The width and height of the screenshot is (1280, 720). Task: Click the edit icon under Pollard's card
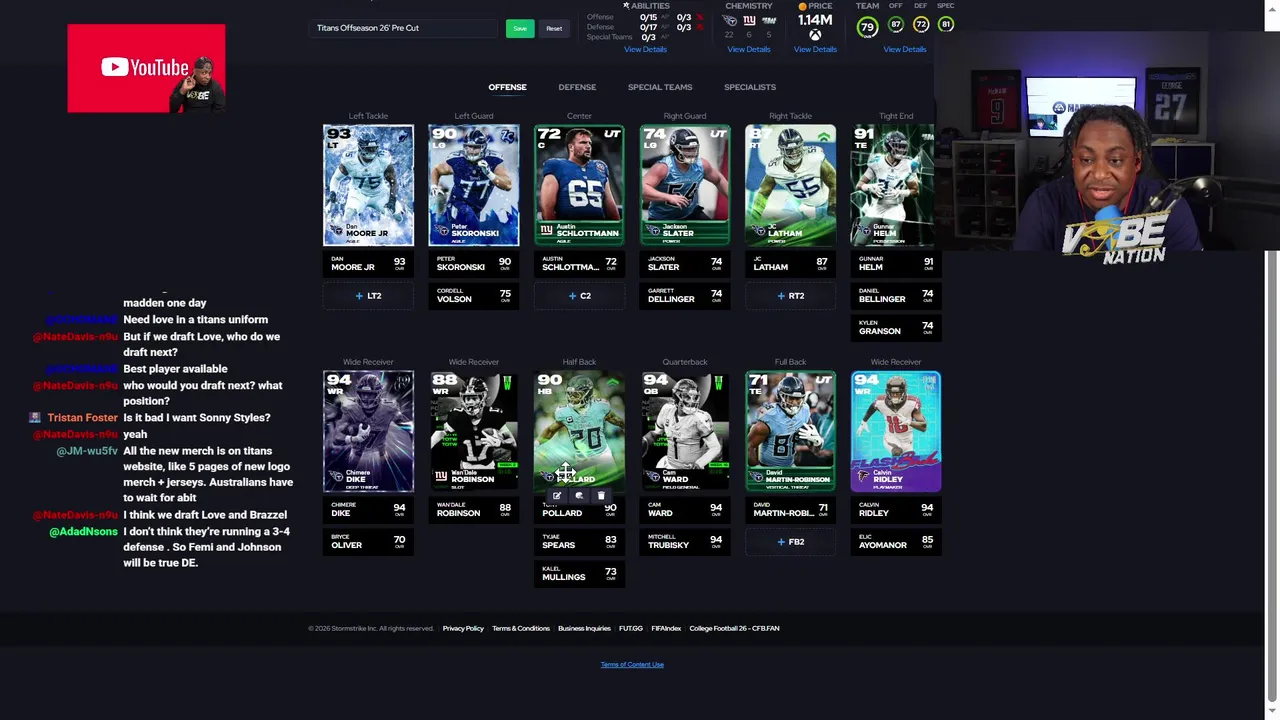pos(557,496)
